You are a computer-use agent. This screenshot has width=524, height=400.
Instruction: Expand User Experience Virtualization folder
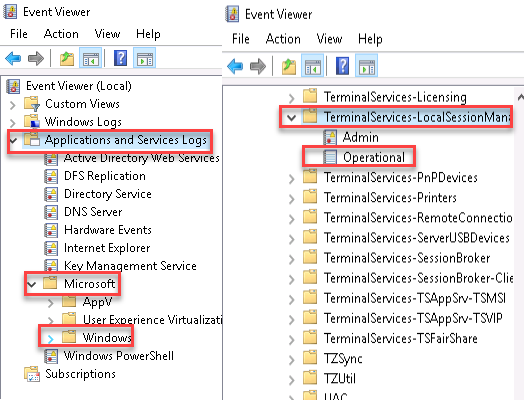tap(51, 321)
